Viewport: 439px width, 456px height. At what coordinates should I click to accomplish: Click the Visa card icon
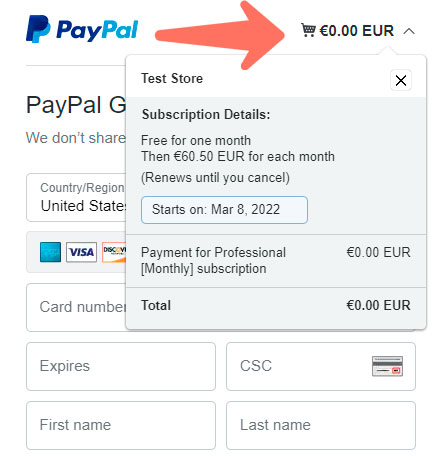click(81, 252)
